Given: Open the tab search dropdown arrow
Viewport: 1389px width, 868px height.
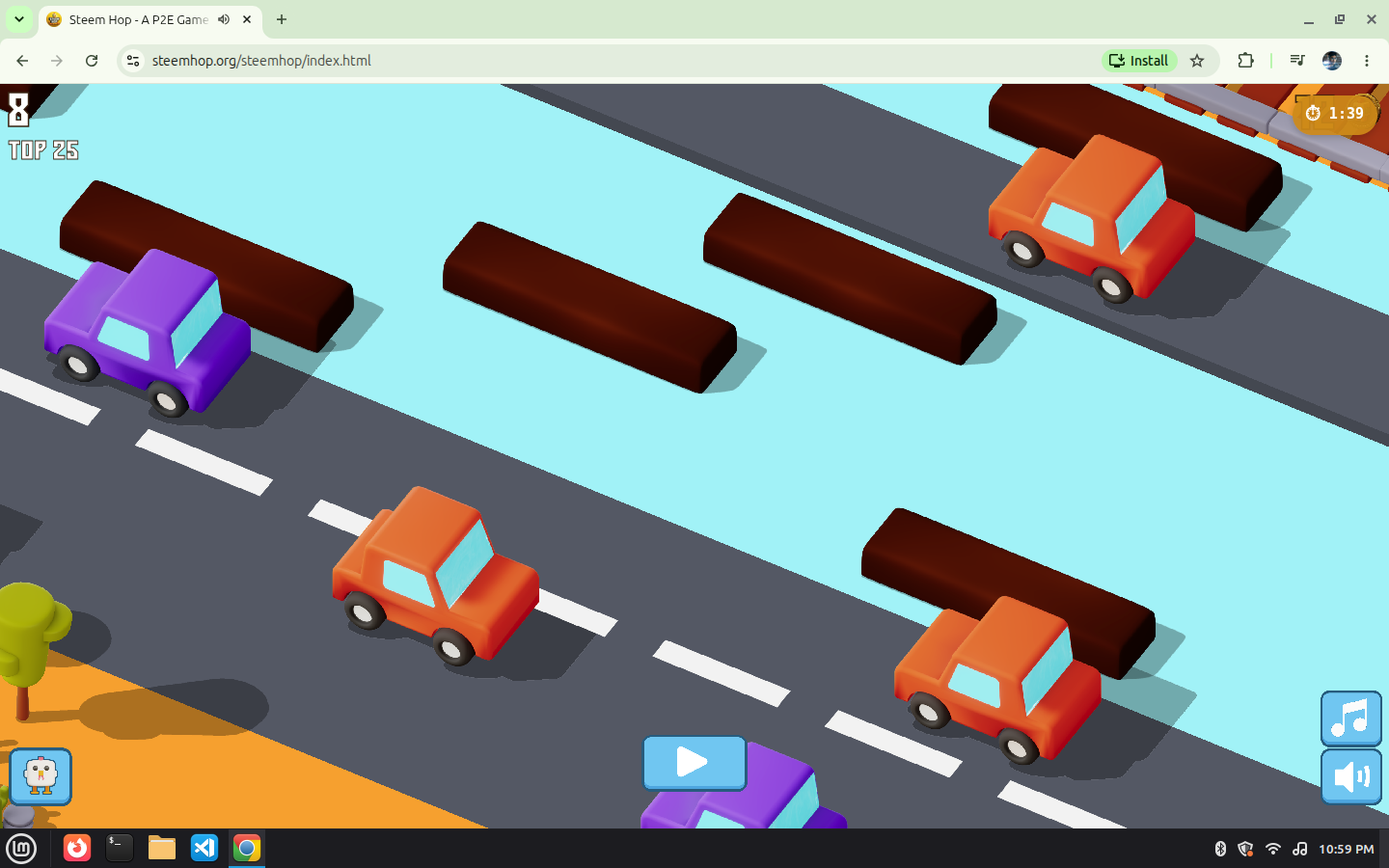Looking at the screenshot, I should pos(18,19).
